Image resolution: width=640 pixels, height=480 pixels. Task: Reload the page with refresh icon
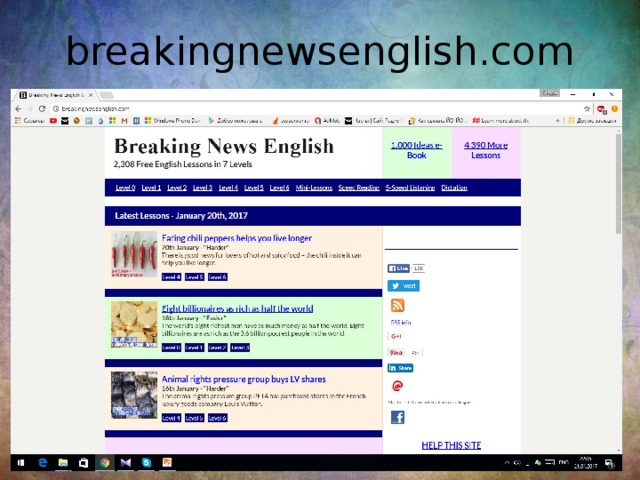click(42, 109)
